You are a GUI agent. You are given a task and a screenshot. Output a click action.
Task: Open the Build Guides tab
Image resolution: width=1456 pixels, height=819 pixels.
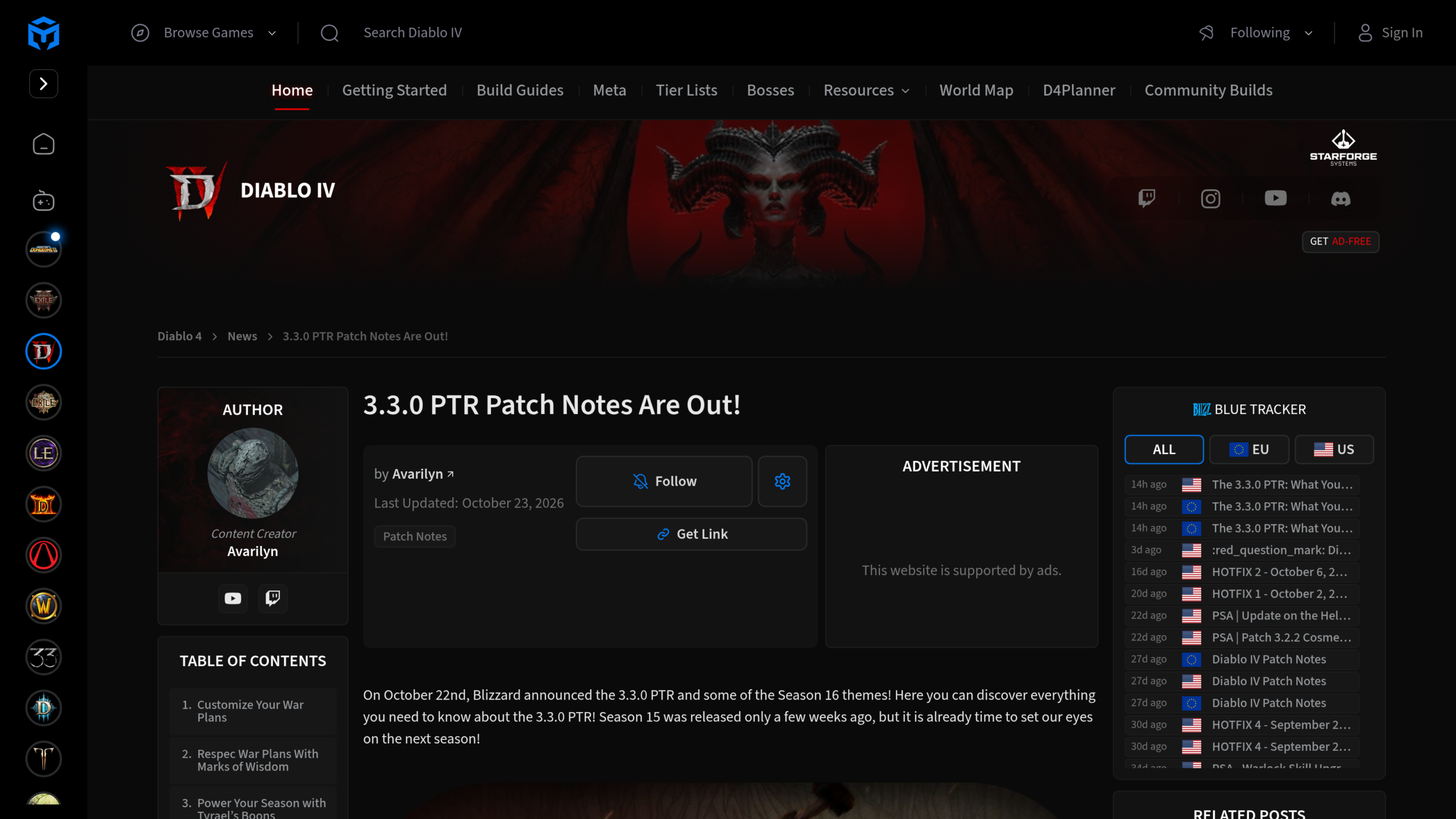[520, 90]
